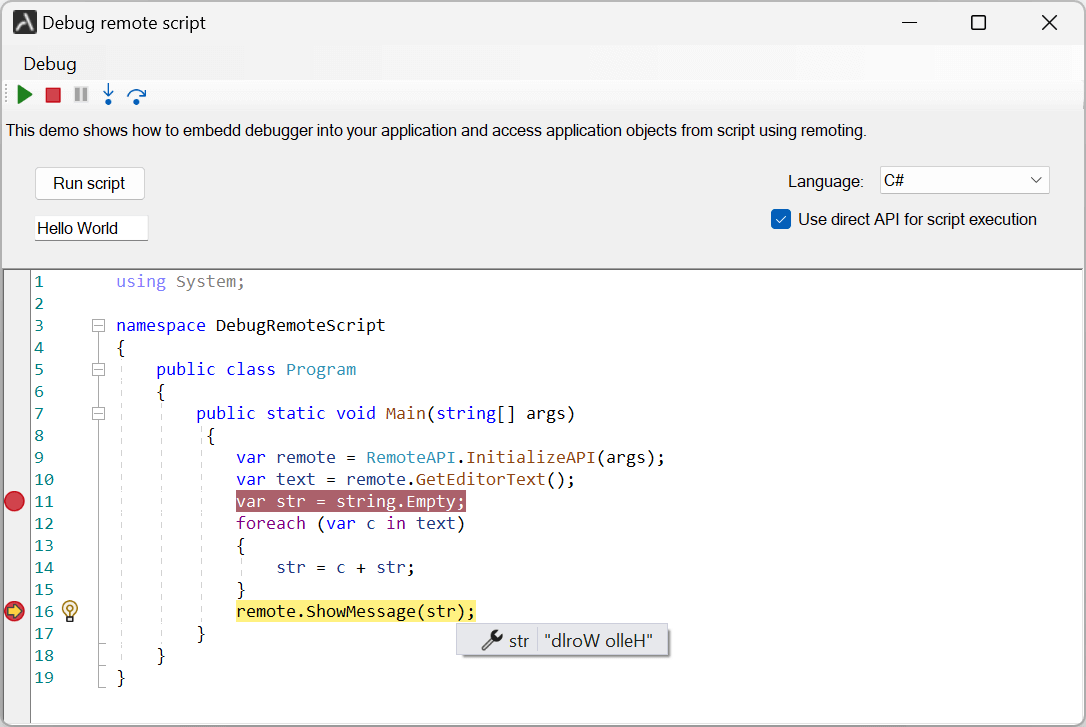The height and width of the screenshot is (727, 1086).
Task: Open the Language dropdown showing C#
Action: click(x=965, y=181)
